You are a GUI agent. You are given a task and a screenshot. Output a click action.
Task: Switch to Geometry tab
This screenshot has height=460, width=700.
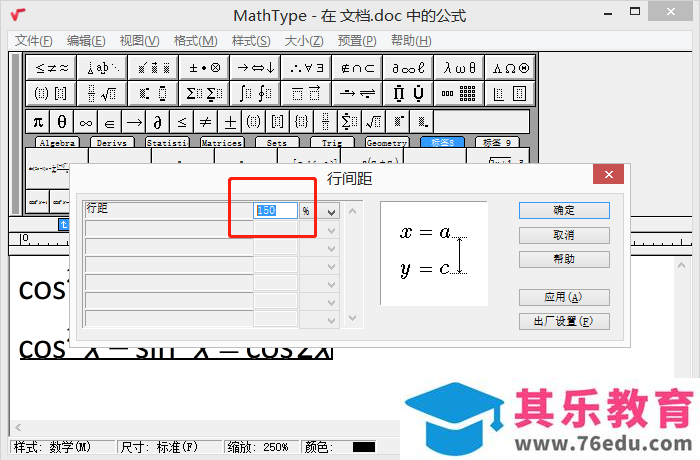click(x=387, y=142)
